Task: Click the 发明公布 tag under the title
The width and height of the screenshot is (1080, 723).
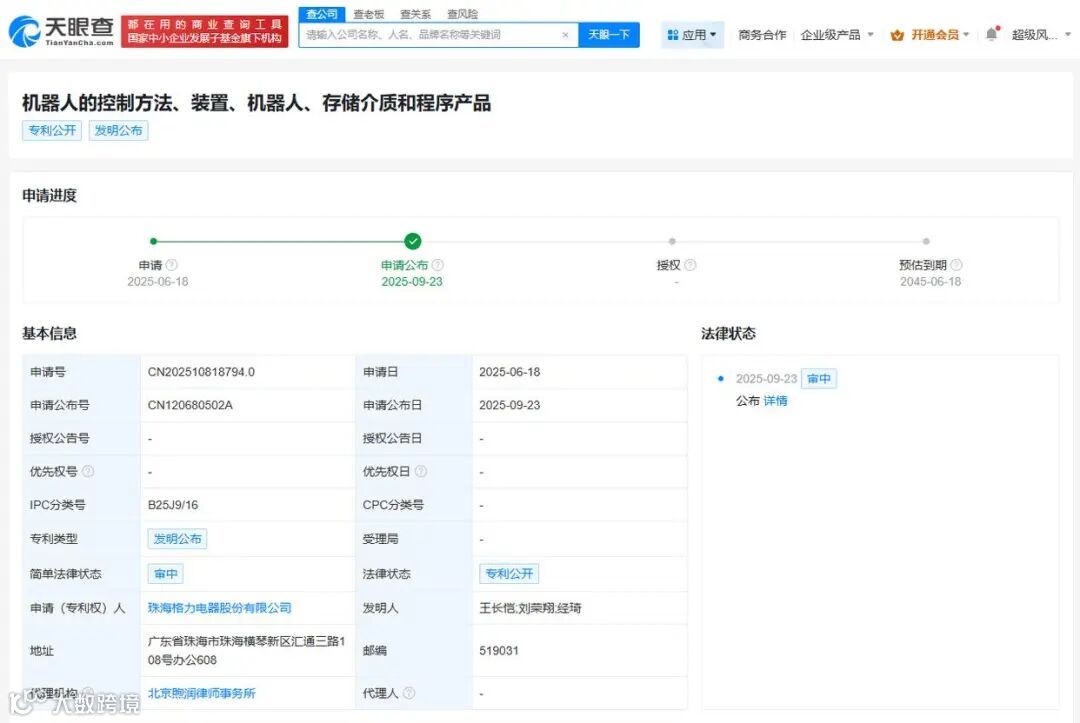Action: coord(118,131)
